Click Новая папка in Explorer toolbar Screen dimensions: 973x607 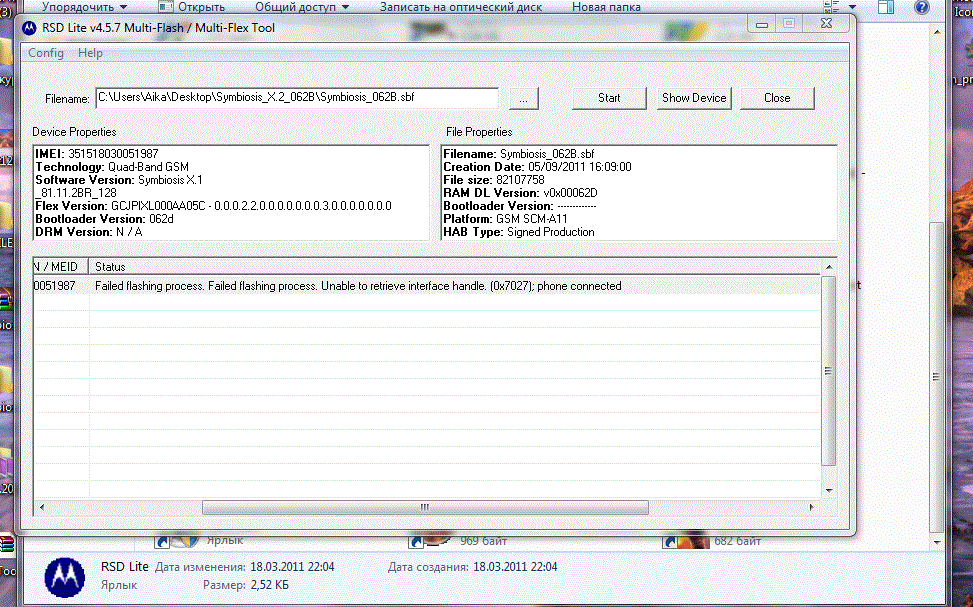coord(606,7)
